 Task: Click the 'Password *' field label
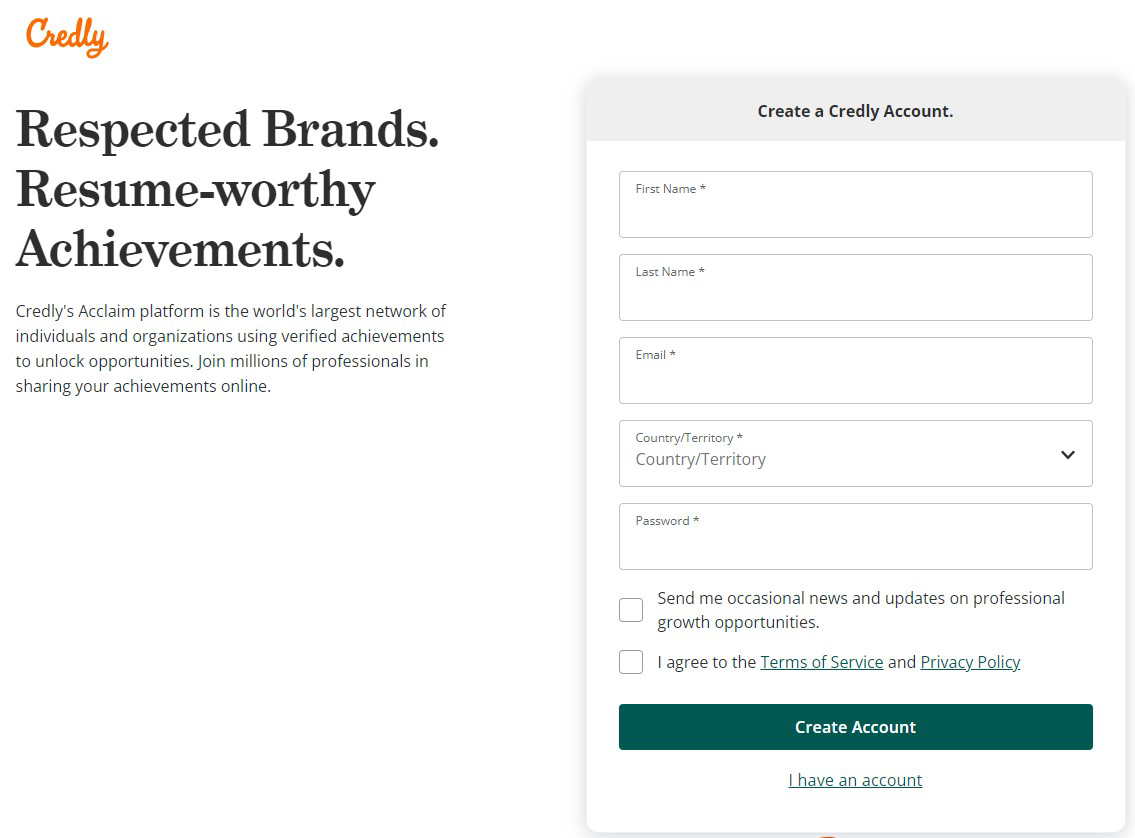[667, 521]
